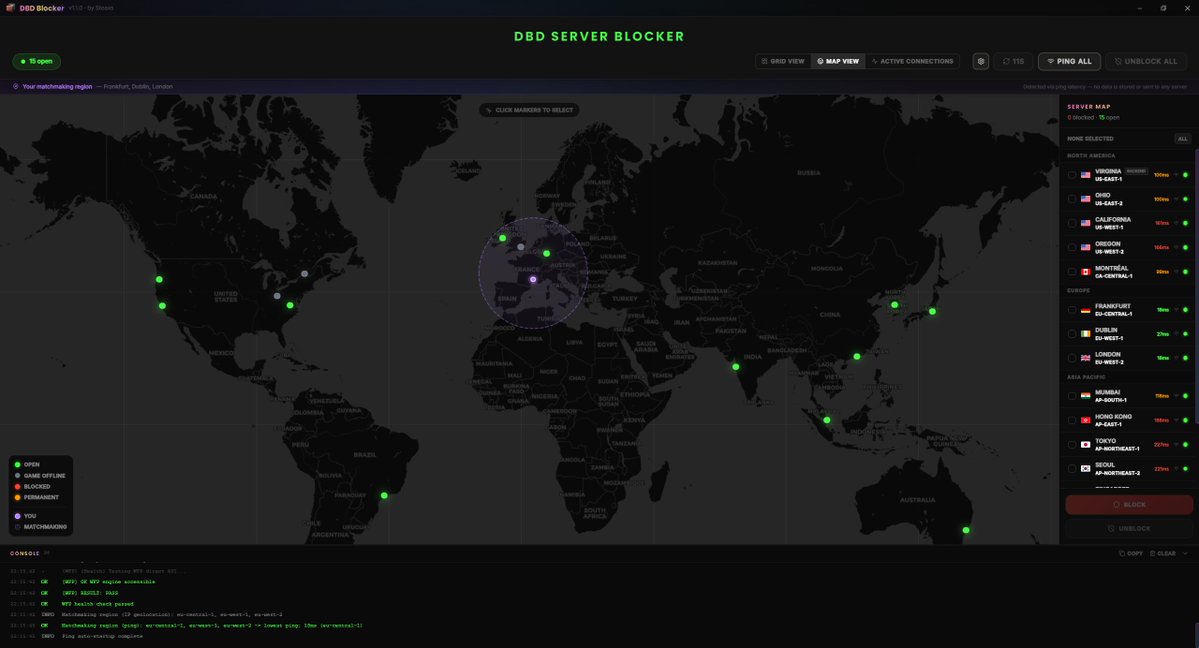Expand the Tokyo row chevron
Image resolution: width=1199 pixels, height=648 pixels.
pos(1176,444)
